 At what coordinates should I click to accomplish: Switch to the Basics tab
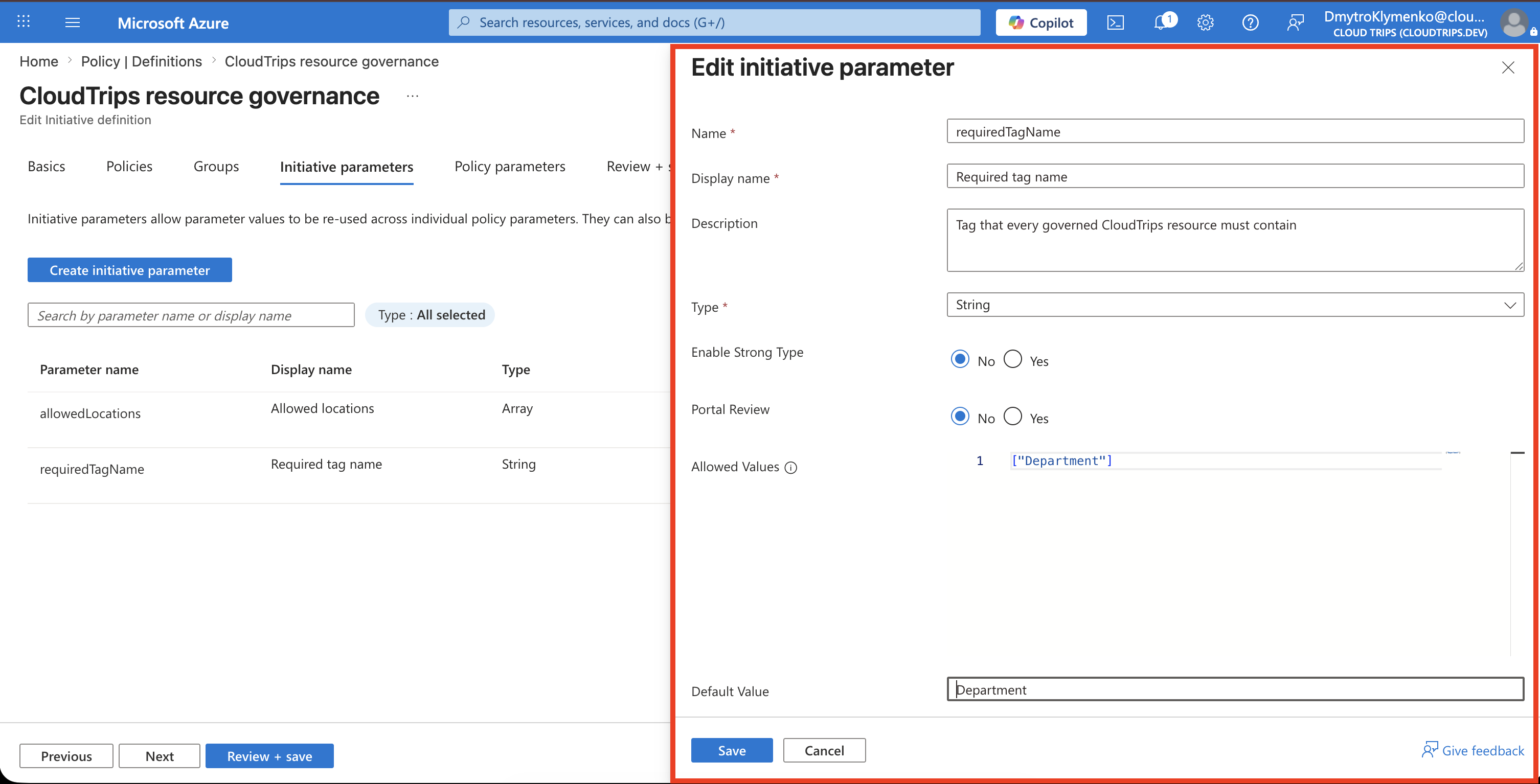47,167
